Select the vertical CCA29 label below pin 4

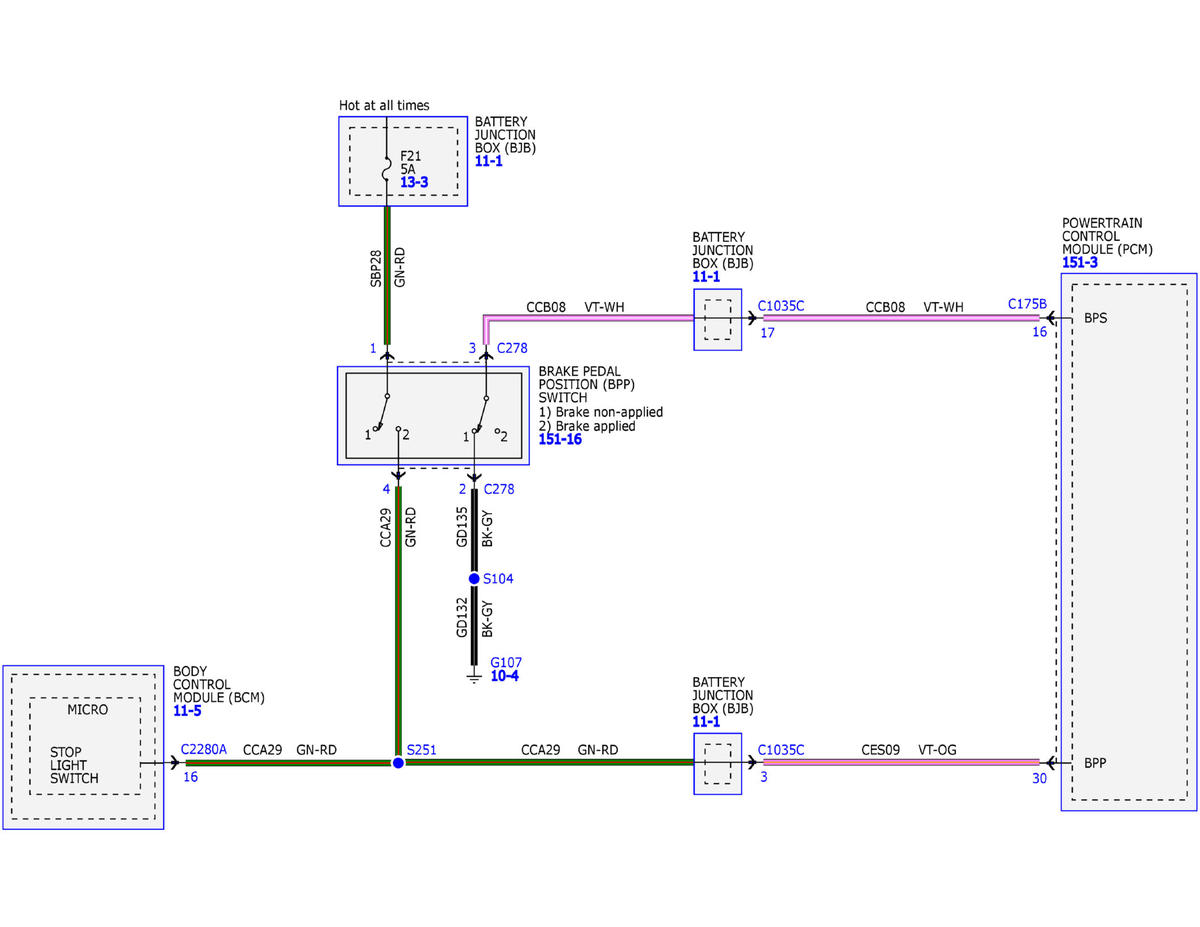coord(386,529)
